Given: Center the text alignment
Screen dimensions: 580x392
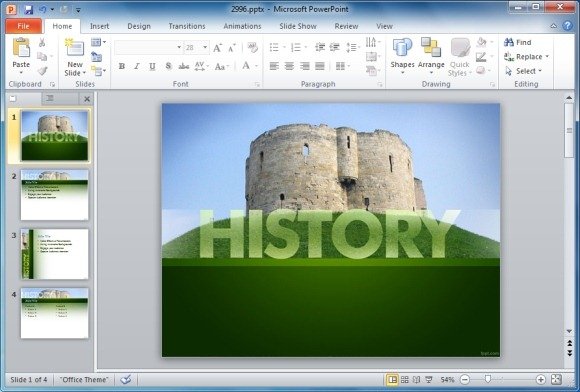Looking at the screenshot, I should point(289,66).
